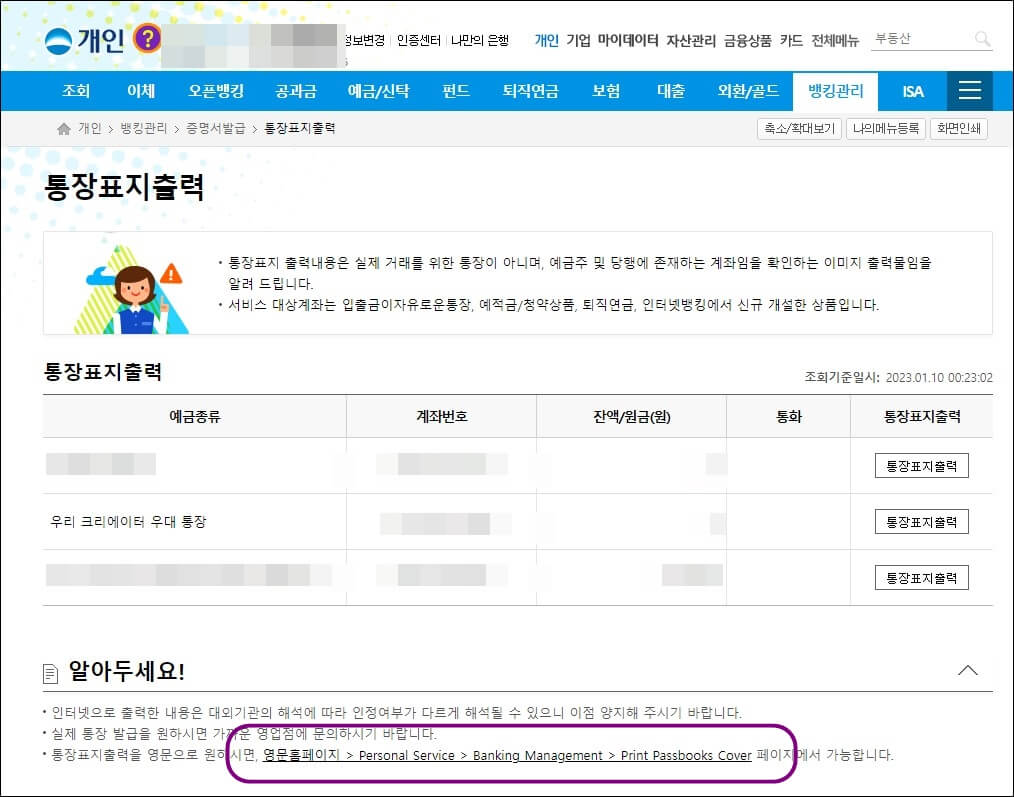Select the 퇴직연금 tab
Screen dimensions: 1014x797
point(530,90)
